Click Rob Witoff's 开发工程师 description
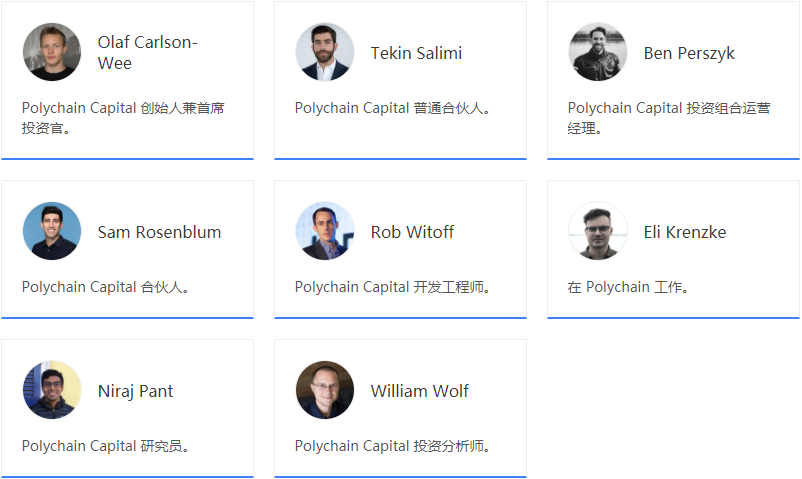The image size is (802, 479). coord(393,287)
